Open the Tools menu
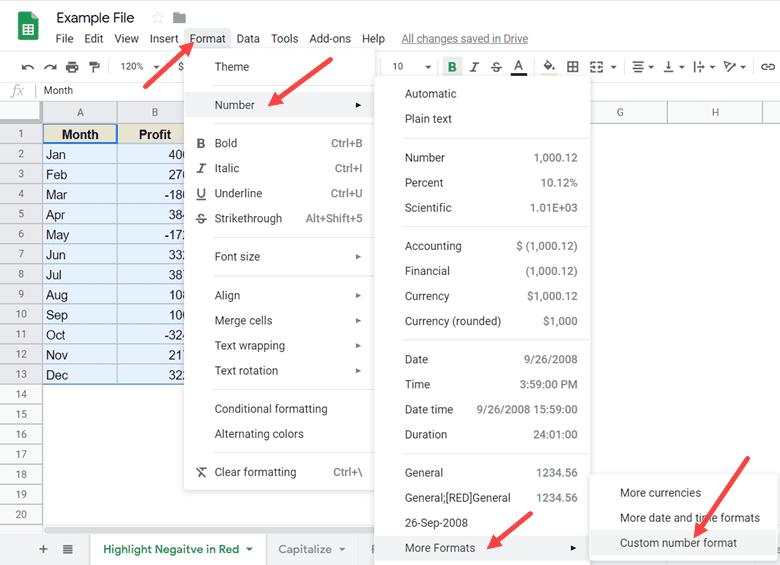 click(x=285, y=39)
